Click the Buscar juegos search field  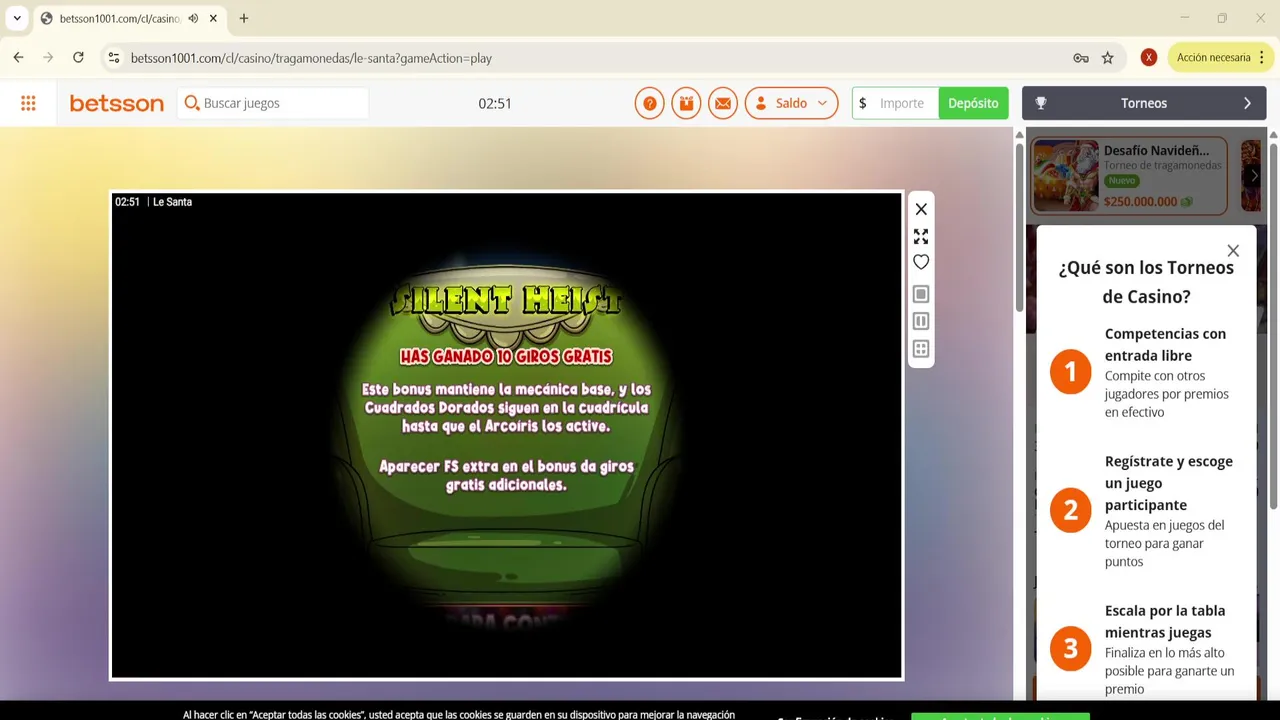pos(273,103)
